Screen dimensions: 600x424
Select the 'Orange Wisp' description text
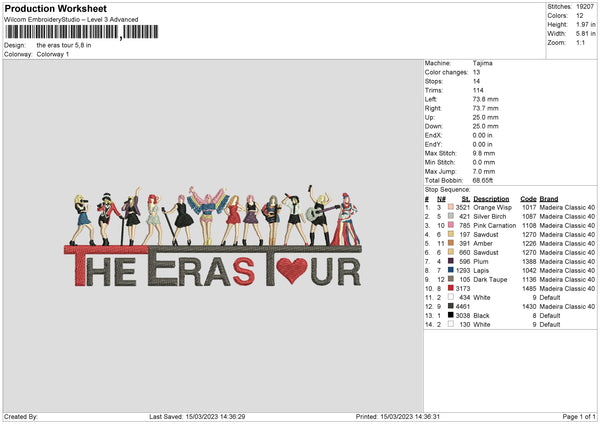click(x=492, y=207)
